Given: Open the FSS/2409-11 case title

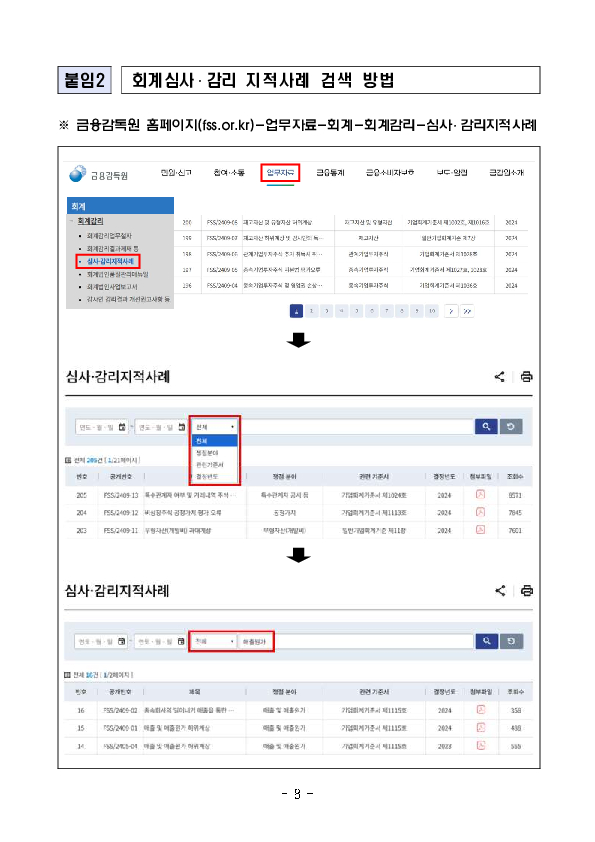Looking at the screenshot, I should click(x=178, y=531).
